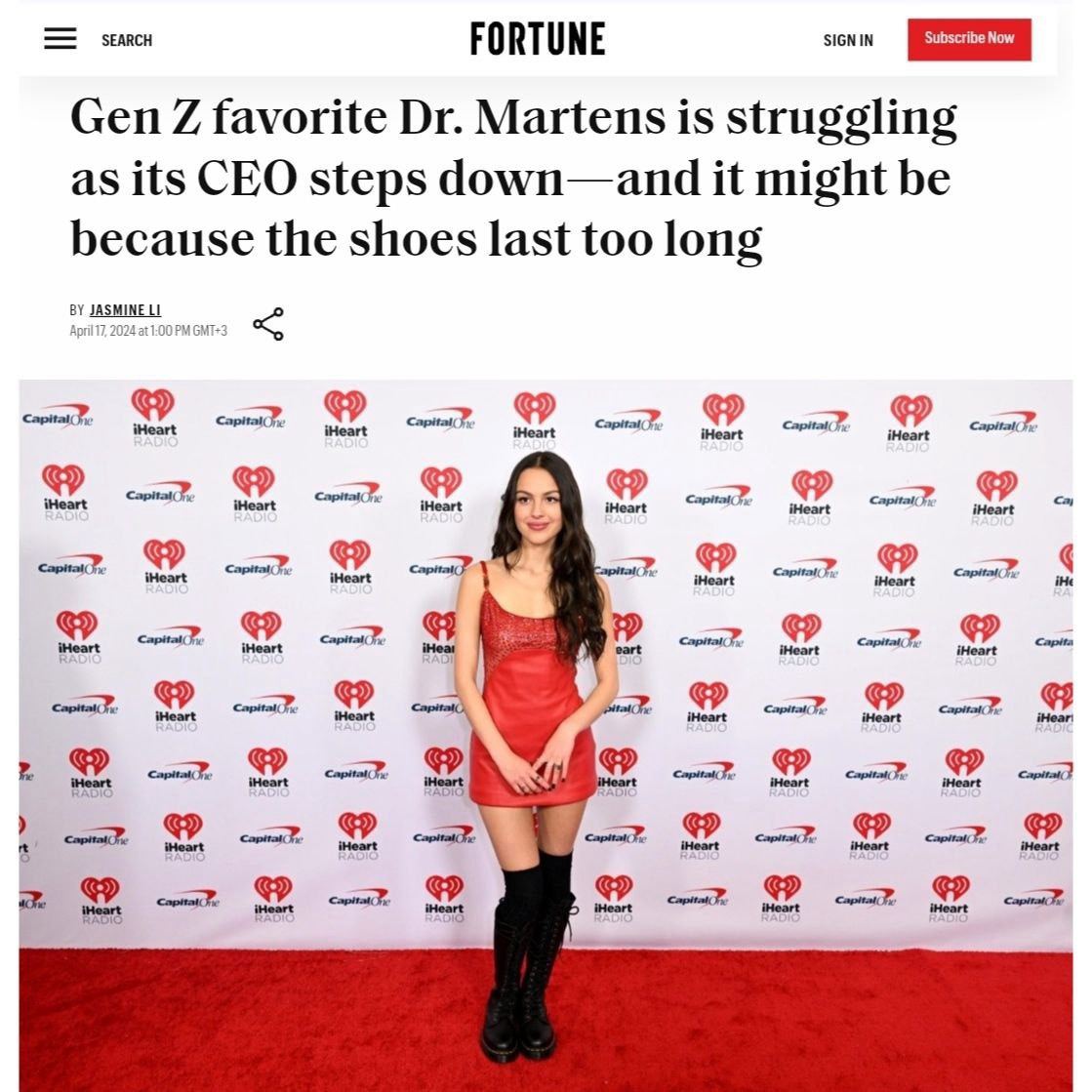
Task: Go to homepage via FORTUNE logo
Action: (538, 39)
